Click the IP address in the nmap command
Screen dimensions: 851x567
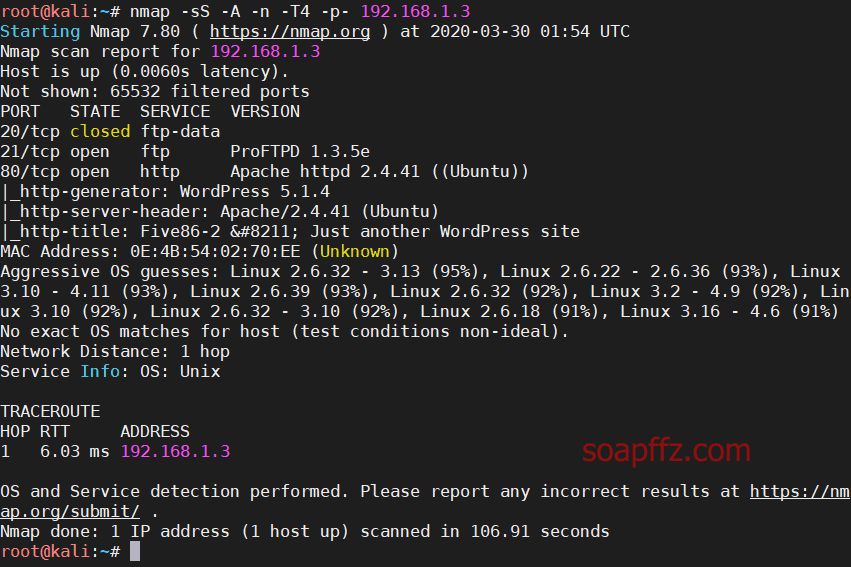point(415,11)
